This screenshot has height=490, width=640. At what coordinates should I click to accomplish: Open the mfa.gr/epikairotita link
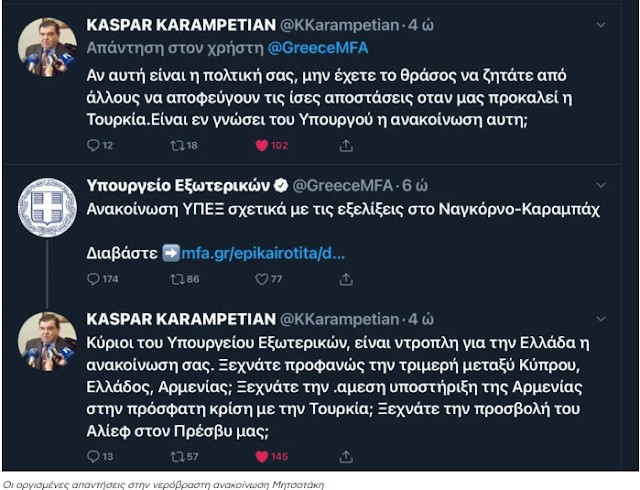coord(263,253)
